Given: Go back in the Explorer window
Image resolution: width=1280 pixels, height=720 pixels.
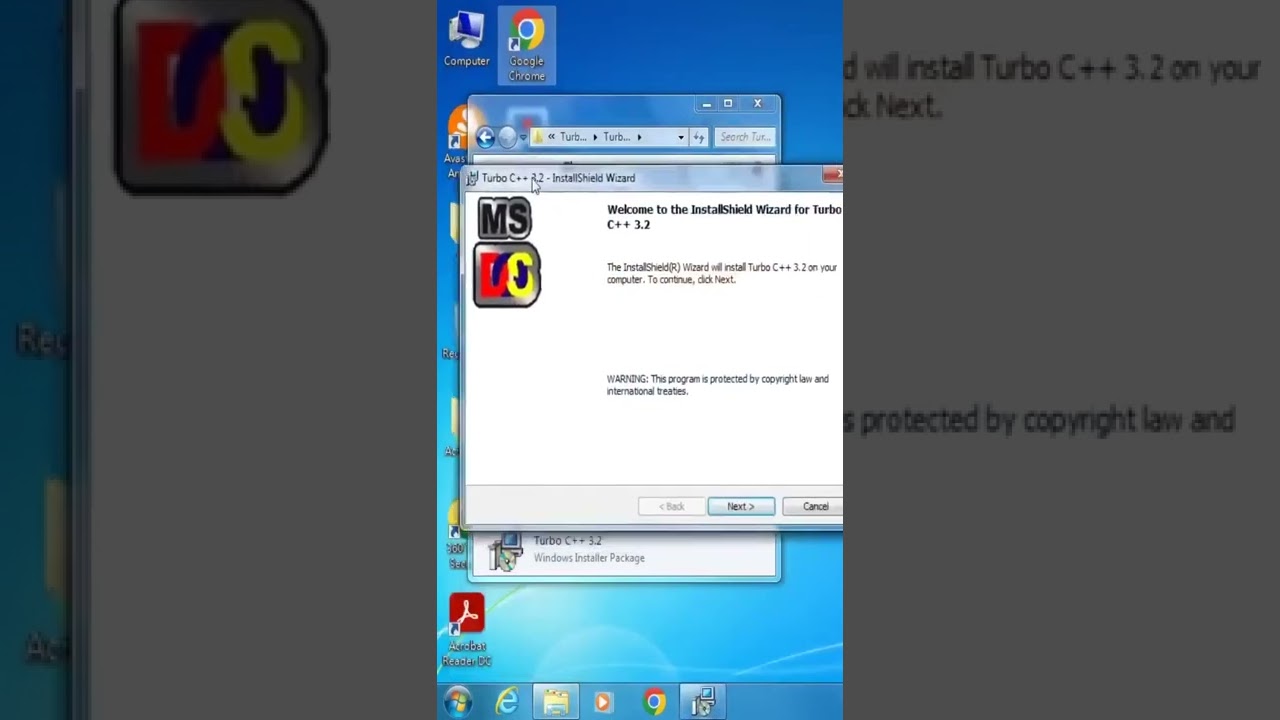Looking at the screenshot, I should 486,137.
